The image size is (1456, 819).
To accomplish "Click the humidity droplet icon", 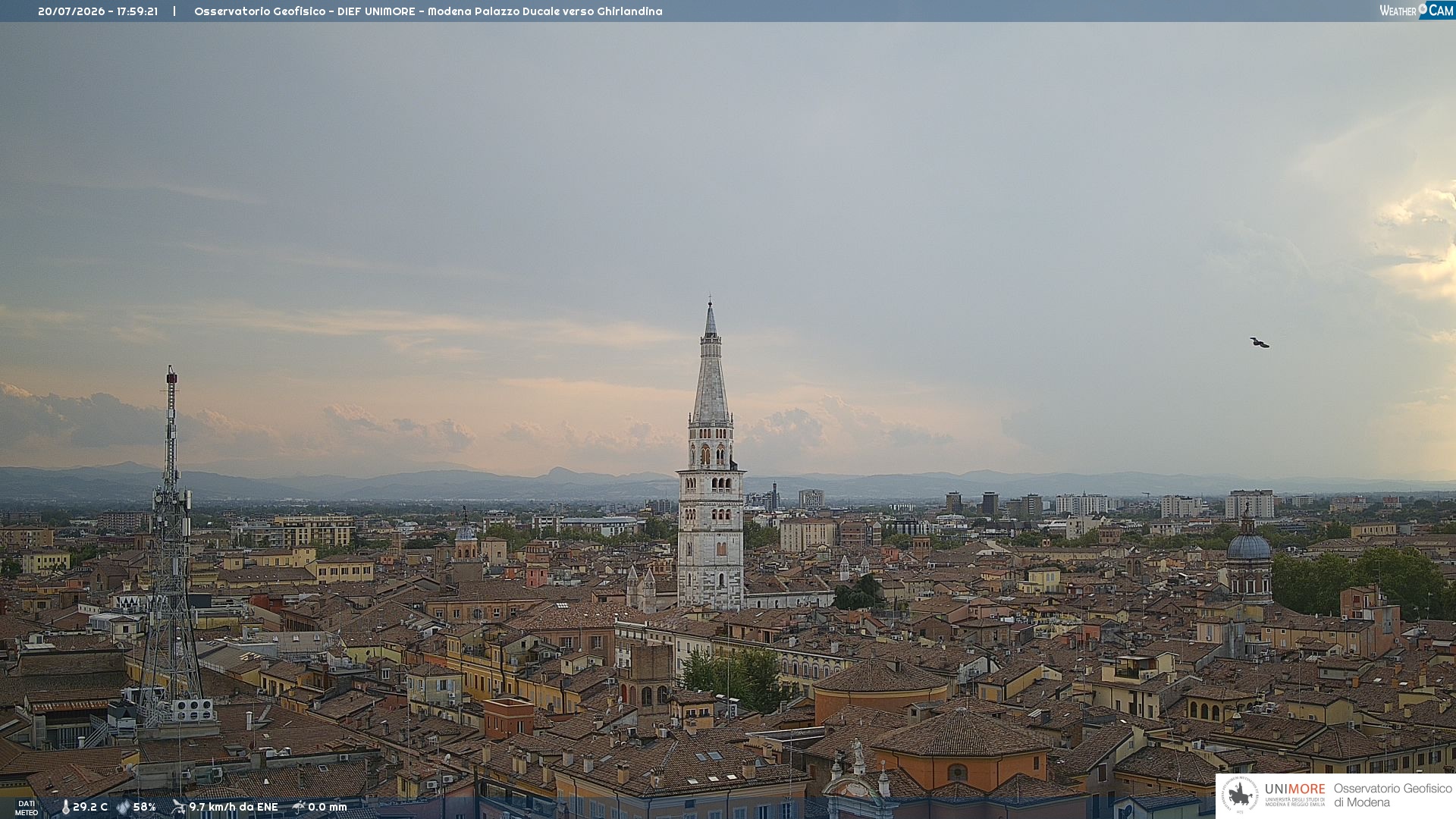I will 123,808.
